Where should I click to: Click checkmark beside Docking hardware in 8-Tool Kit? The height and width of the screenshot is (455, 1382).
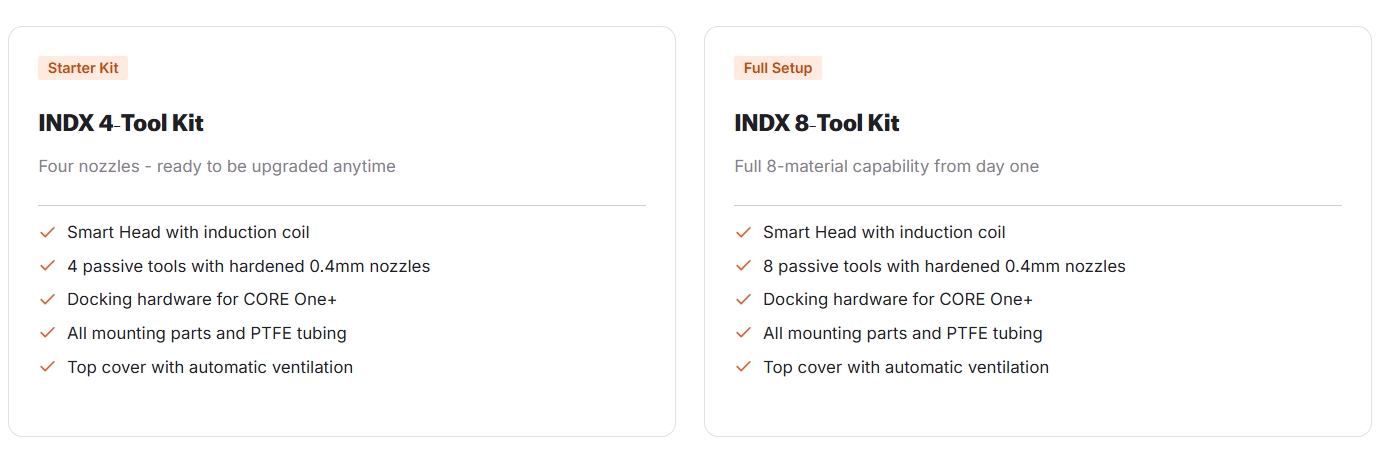tap(742, 300)
